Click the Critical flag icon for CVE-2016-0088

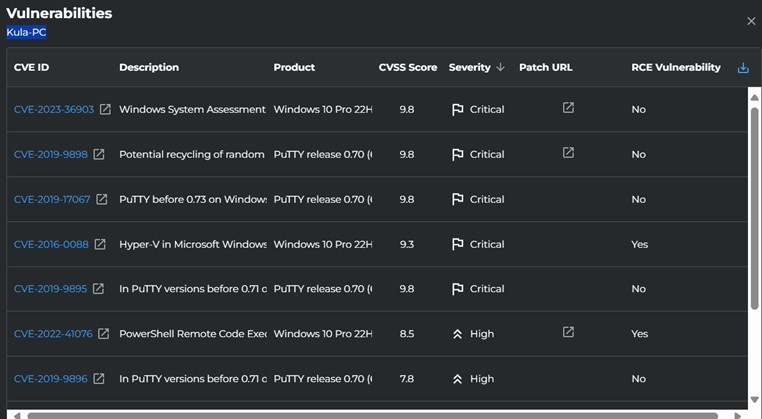point(457,244)
